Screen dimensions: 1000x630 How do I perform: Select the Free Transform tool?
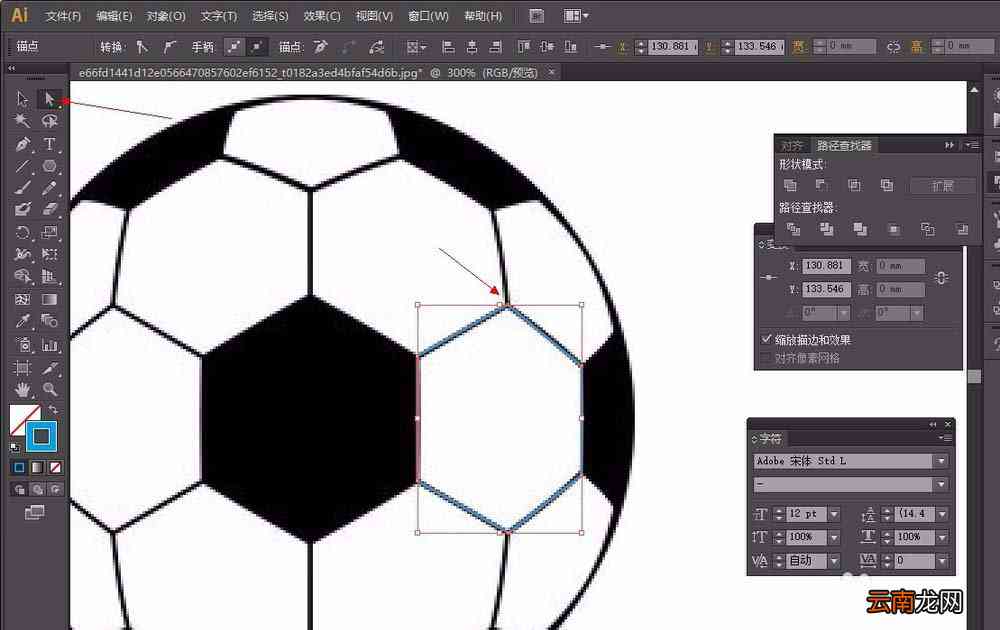click(x=49, y=254)
